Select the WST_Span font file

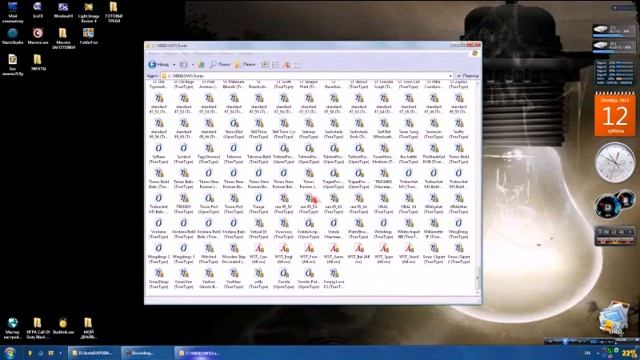(x=383, y=253)
